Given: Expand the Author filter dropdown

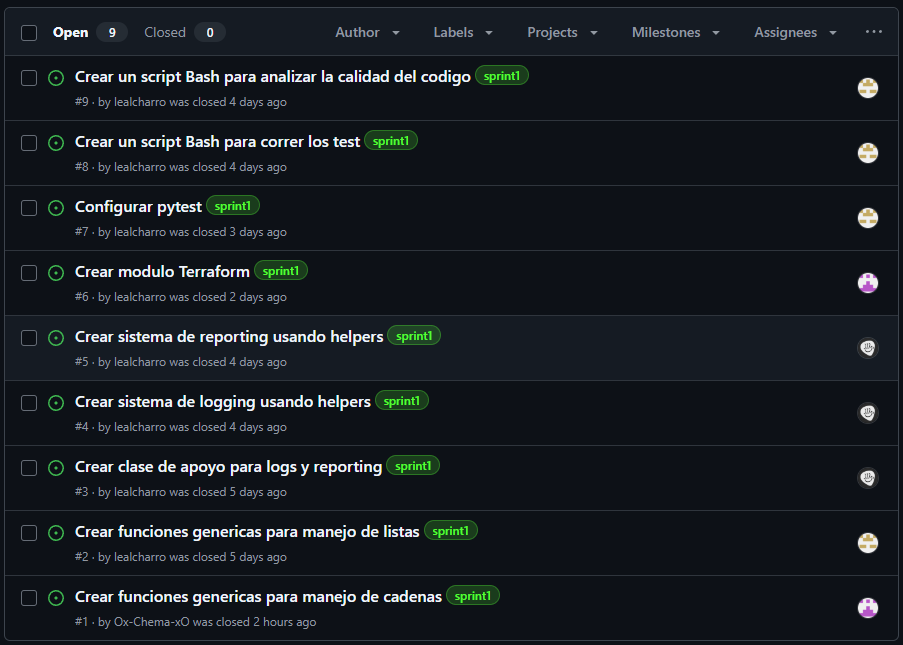Looking at the screenshot, I should click(367, 32).
